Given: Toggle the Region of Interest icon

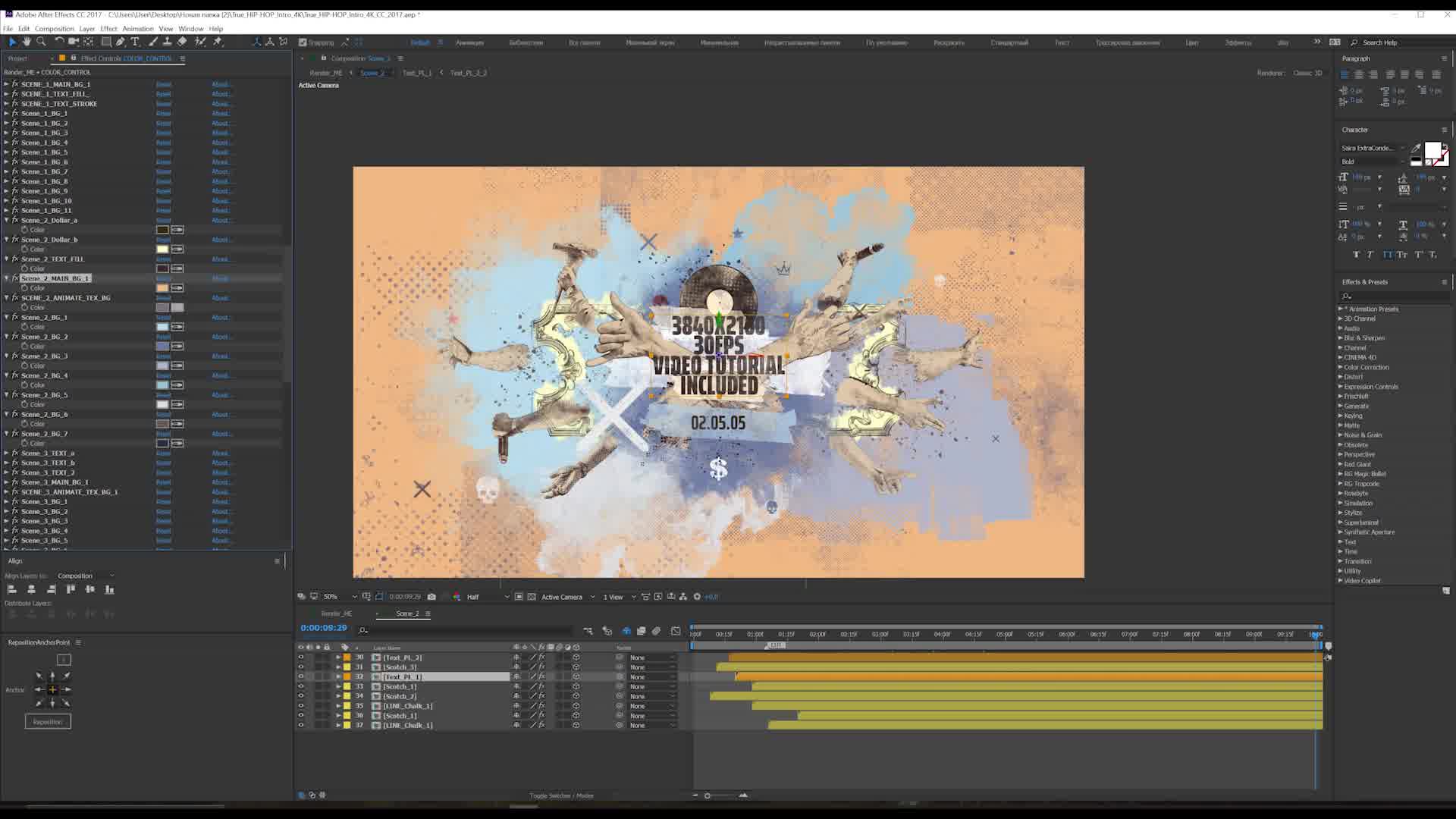Looking at the screenshot, I should 519,597.
